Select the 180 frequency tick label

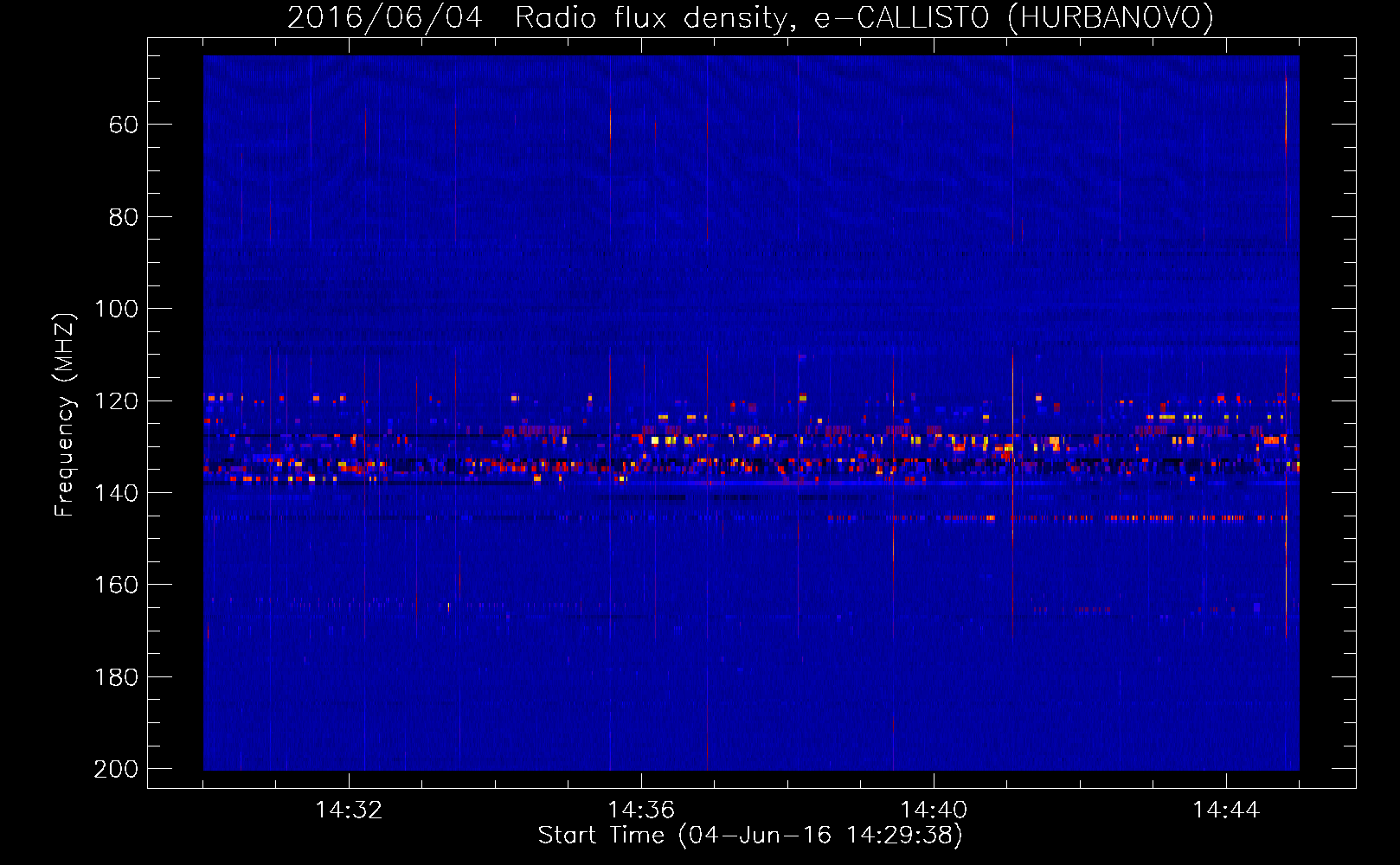point(116,677)
